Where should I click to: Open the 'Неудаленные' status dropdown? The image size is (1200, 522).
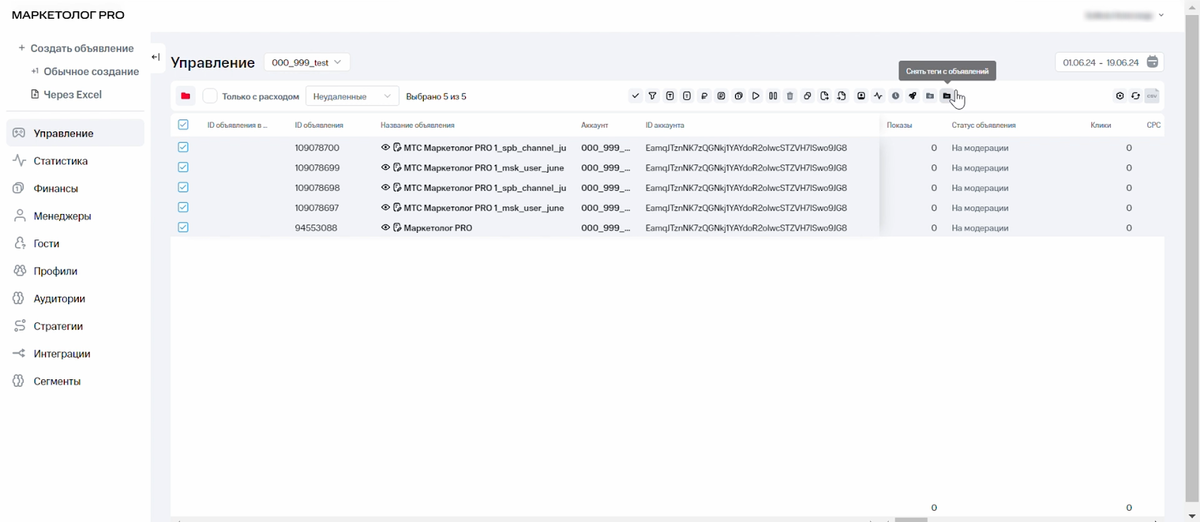pos(352,96)
